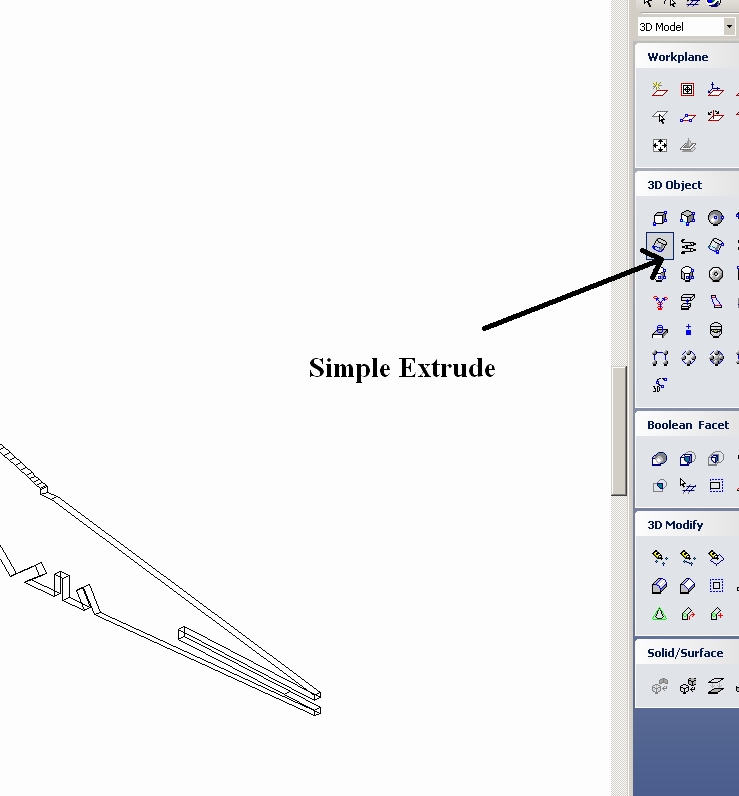Click the 3D Model combo box field

tap(679, 27)
